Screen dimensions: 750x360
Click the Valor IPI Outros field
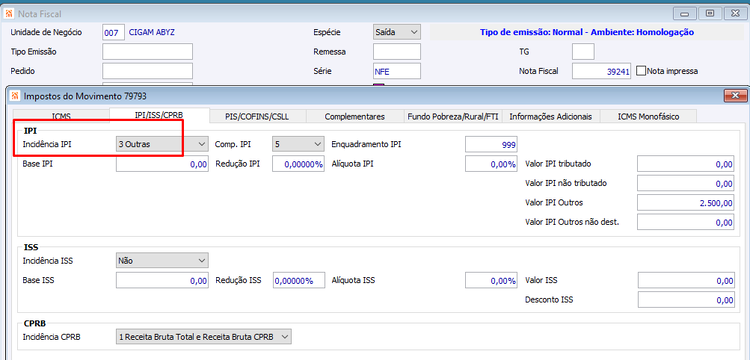[x=686, y=203]
